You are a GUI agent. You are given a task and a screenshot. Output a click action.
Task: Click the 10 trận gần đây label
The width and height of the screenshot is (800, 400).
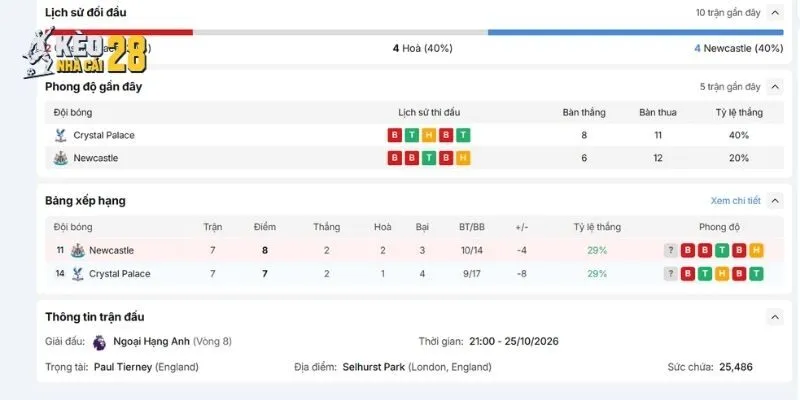(728, 13)
